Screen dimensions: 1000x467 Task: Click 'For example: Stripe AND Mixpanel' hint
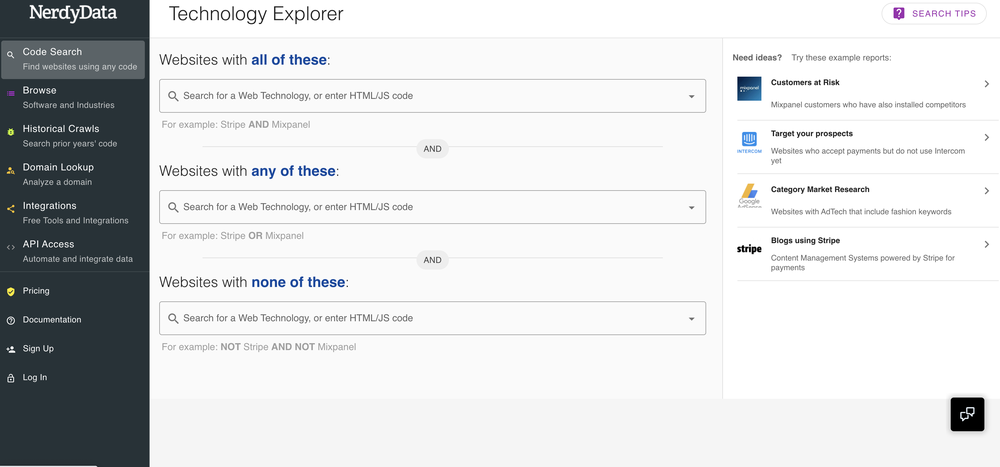pos(236,124)
